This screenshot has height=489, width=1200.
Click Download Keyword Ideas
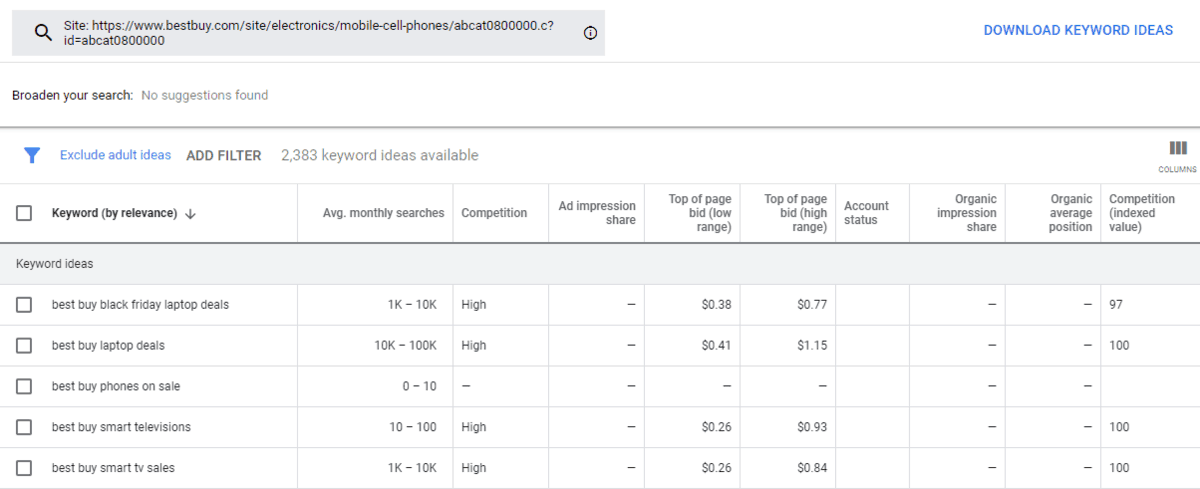point(1078,30)
